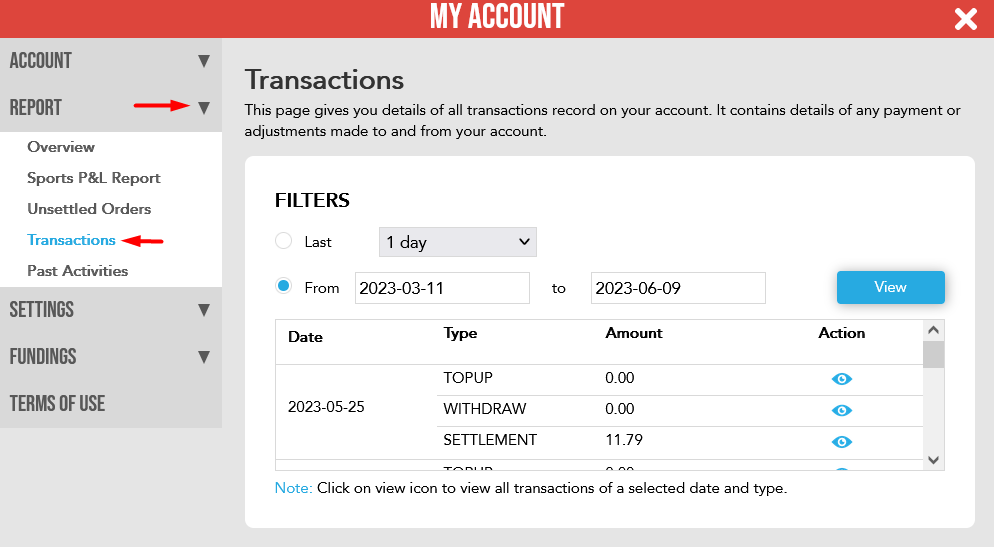Expand the FUNDINGS sidebar section

[x=111, y=357]
